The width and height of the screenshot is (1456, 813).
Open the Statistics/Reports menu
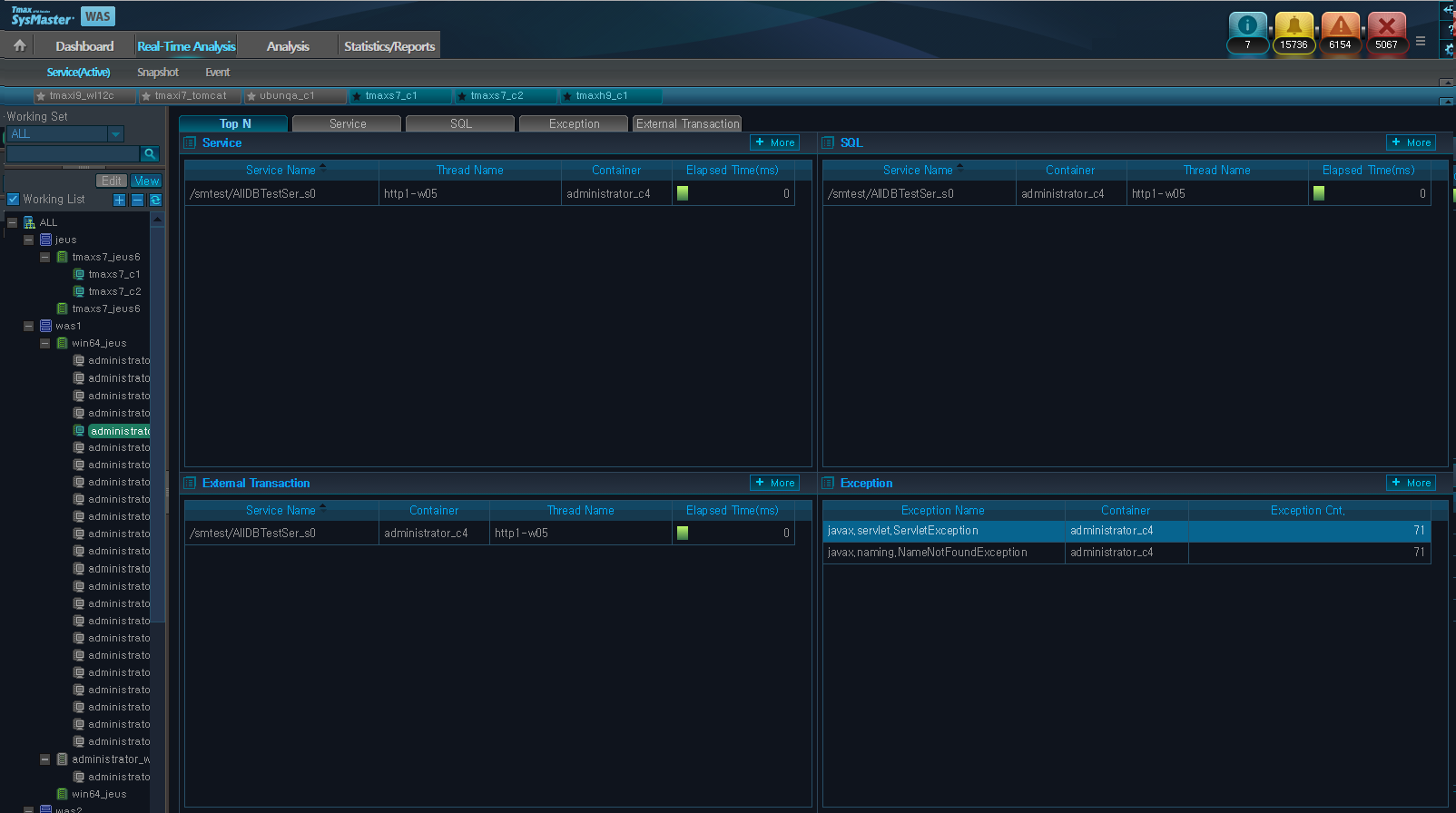(389, 46)
